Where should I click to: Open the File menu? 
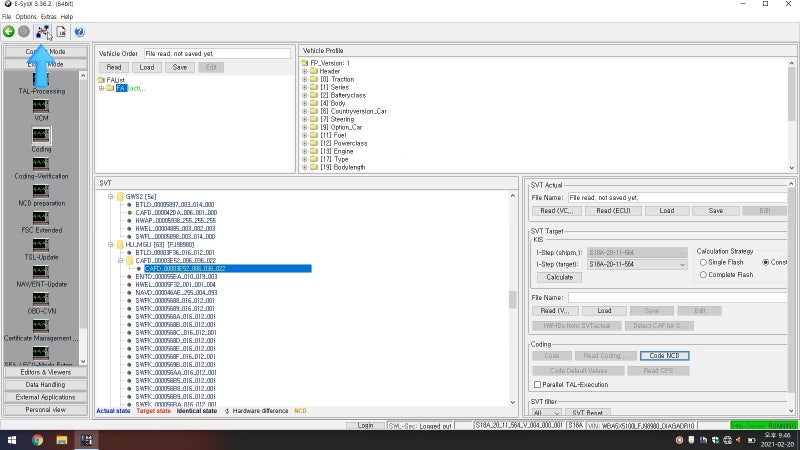[x=7, y=16]
